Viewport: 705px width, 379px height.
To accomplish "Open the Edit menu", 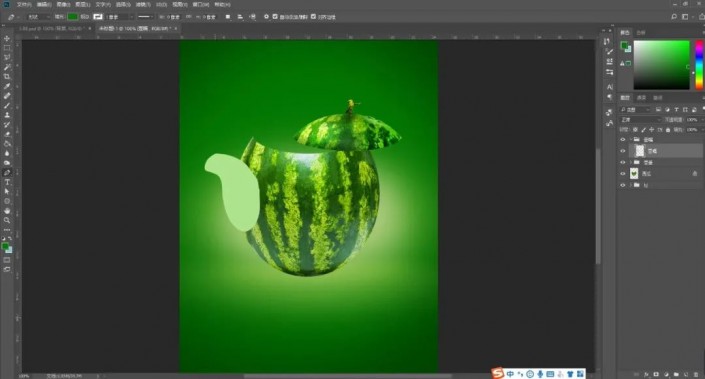I will point(44,4).
